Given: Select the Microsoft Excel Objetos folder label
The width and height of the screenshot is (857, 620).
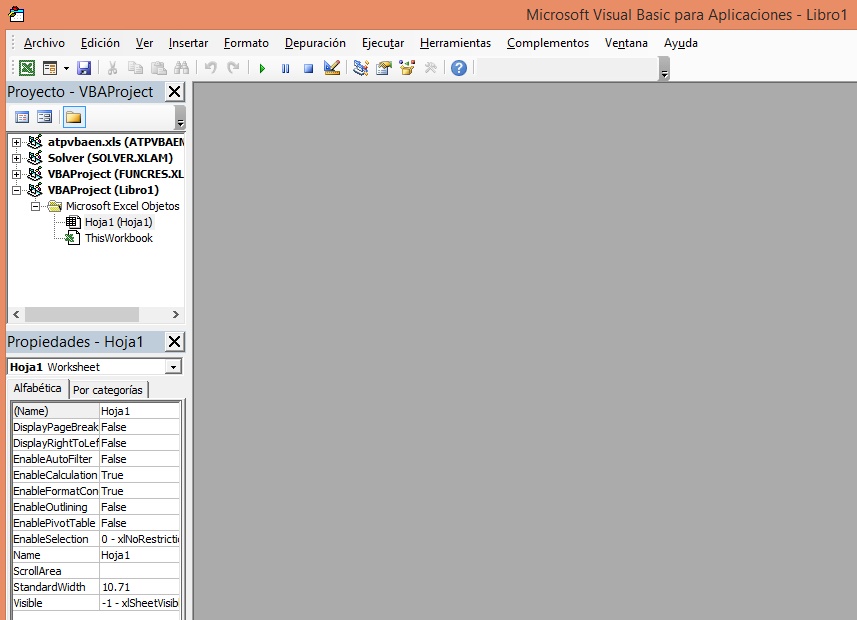Looking at the screenshot, I should pyautogui.click(x=122, y=206).
